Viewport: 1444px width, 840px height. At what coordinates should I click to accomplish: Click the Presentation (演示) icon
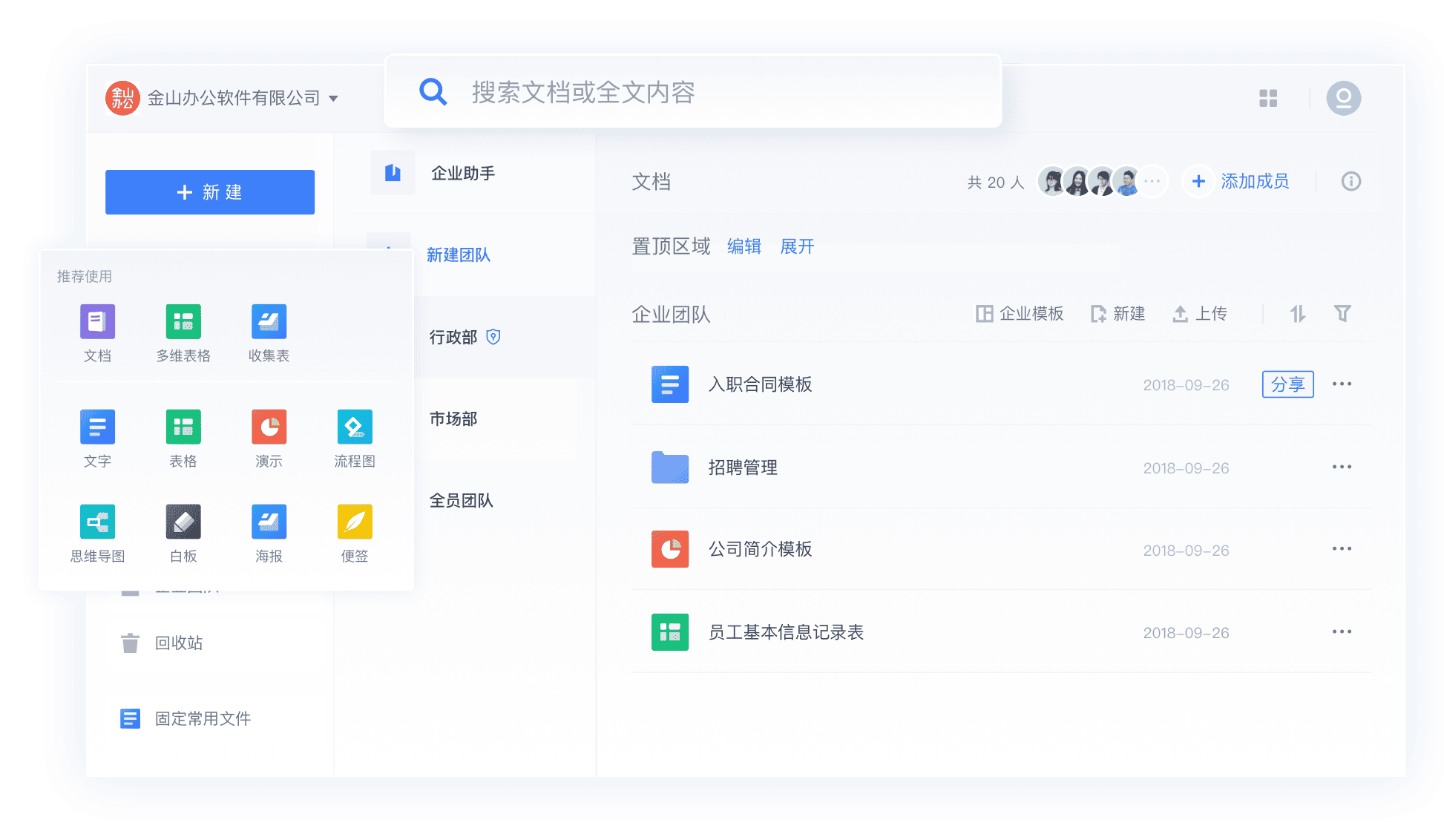tap(269, 427)
